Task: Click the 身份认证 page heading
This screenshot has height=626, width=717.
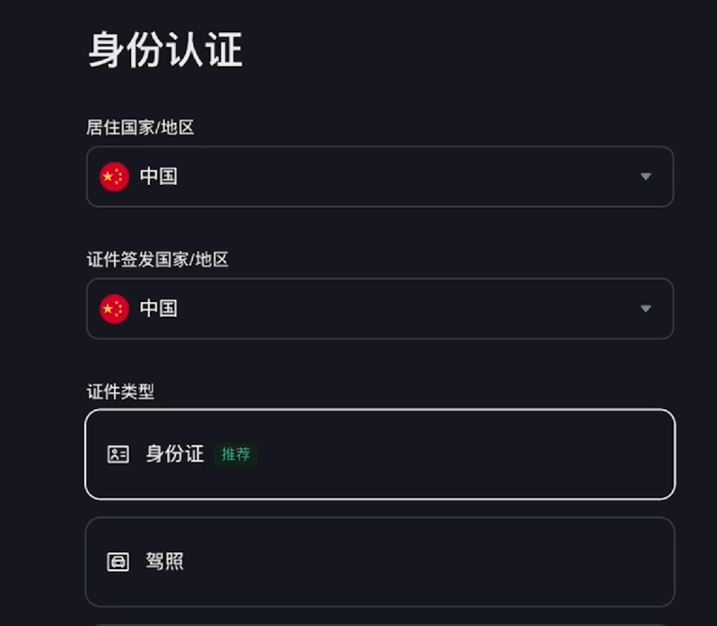Action: click(165, 50)
